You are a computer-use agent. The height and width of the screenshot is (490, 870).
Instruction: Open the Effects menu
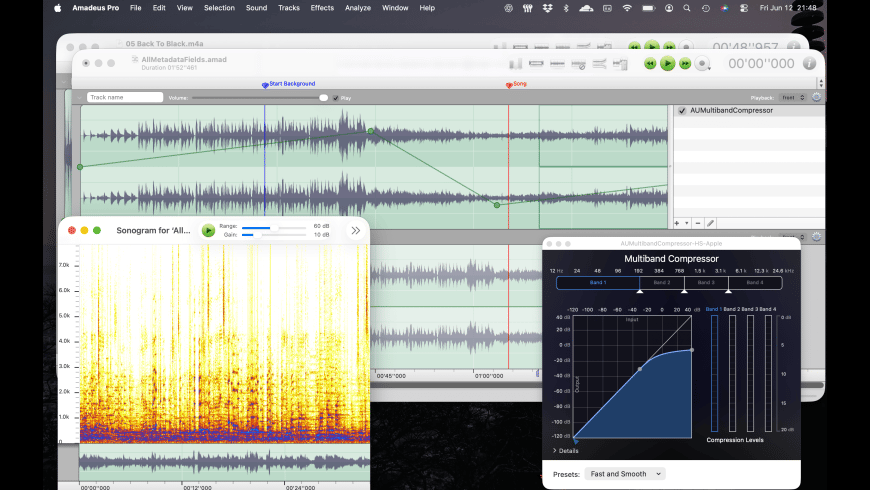[x=322, y=8]
